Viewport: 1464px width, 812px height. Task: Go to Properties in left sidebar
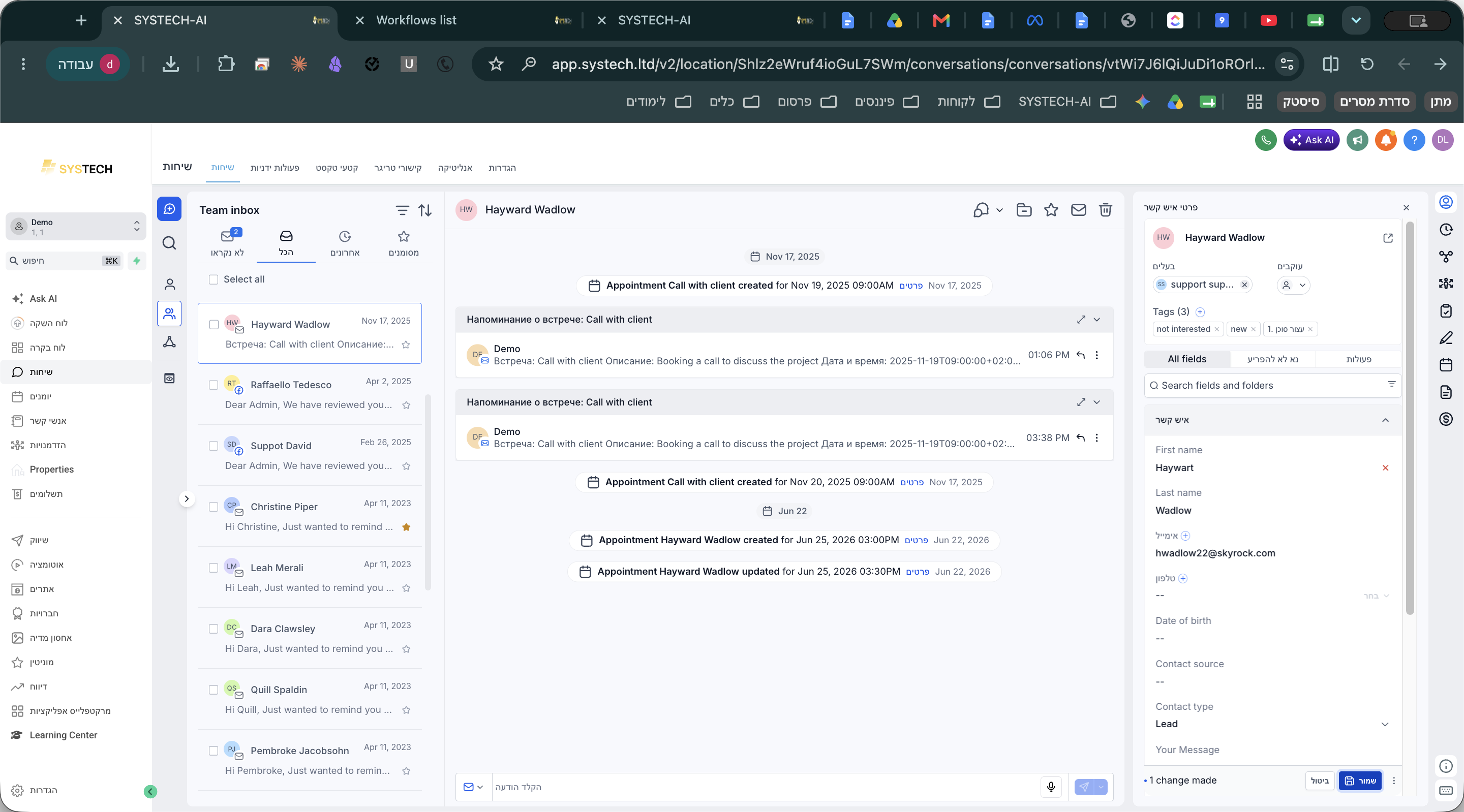point(52,470)
